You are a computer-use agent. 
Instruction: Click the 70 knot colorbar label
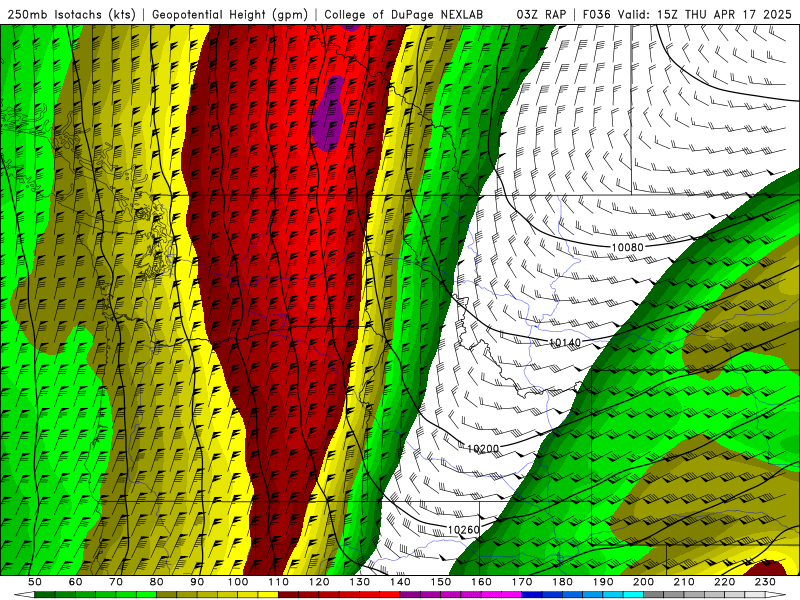pos(116,582)
